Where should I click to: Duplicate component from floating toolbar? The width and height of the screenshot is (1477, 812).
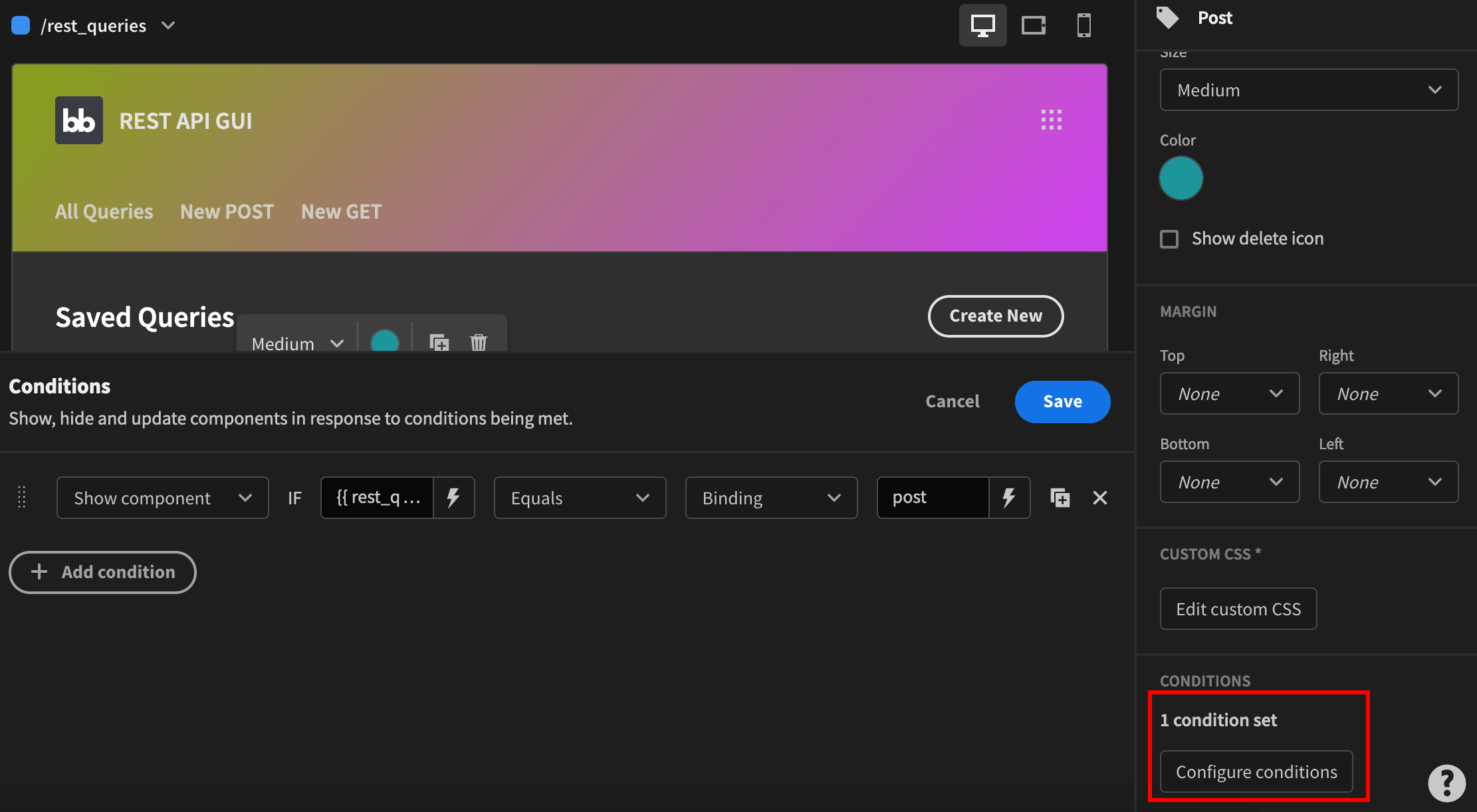pos(439,342)
